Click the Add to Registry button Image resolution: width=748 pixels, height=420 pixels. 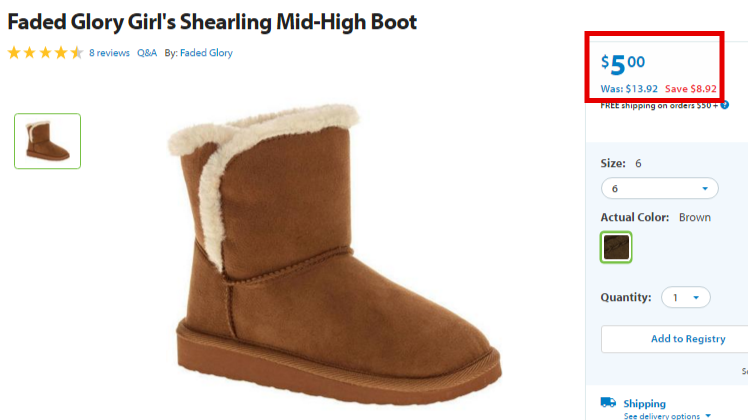coord(675,339)
